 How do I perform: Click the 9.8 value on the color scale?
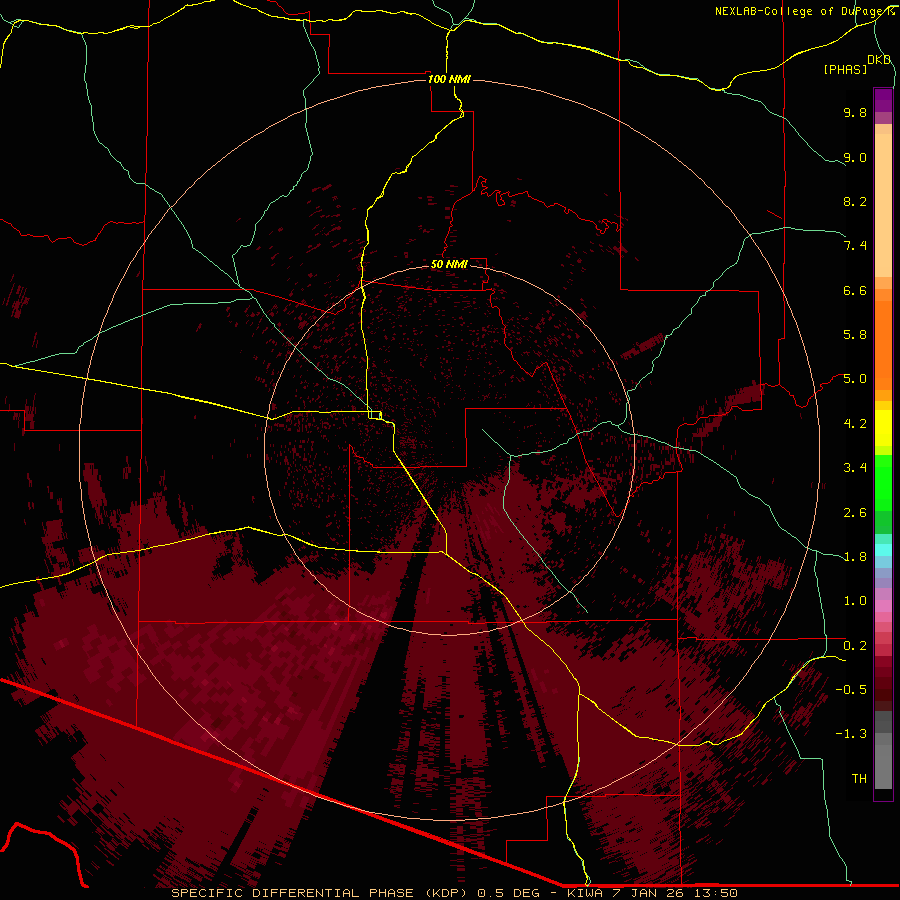[855, 112]
